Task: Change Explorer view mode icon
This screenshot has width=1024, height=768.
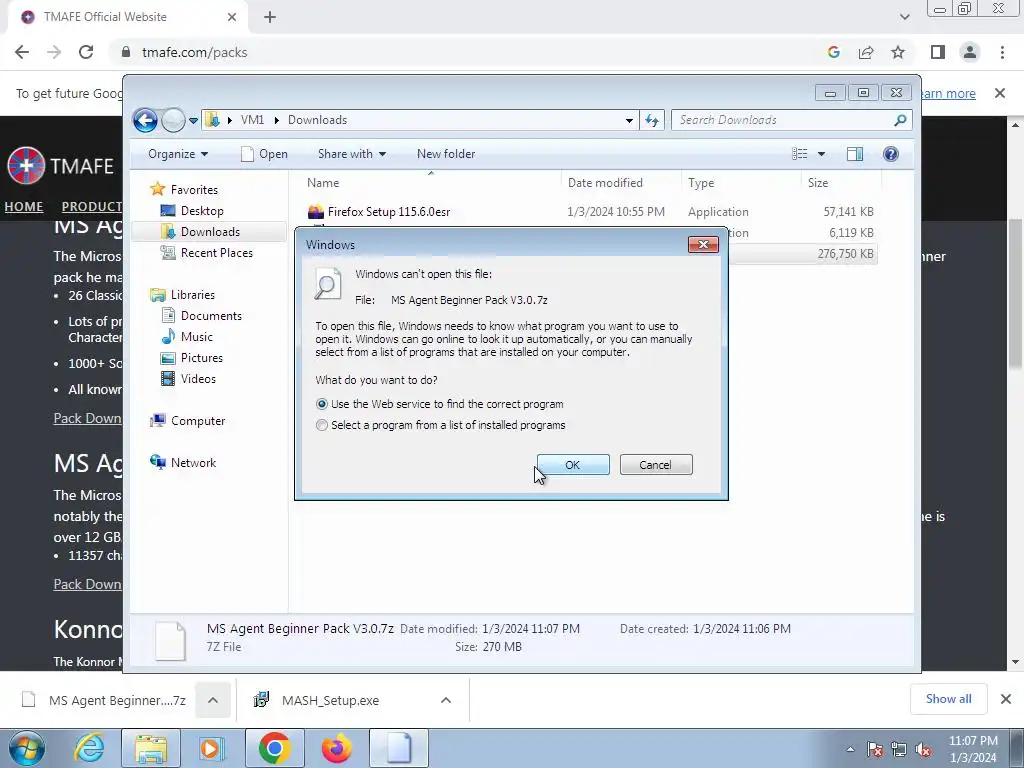Action: 800,154
